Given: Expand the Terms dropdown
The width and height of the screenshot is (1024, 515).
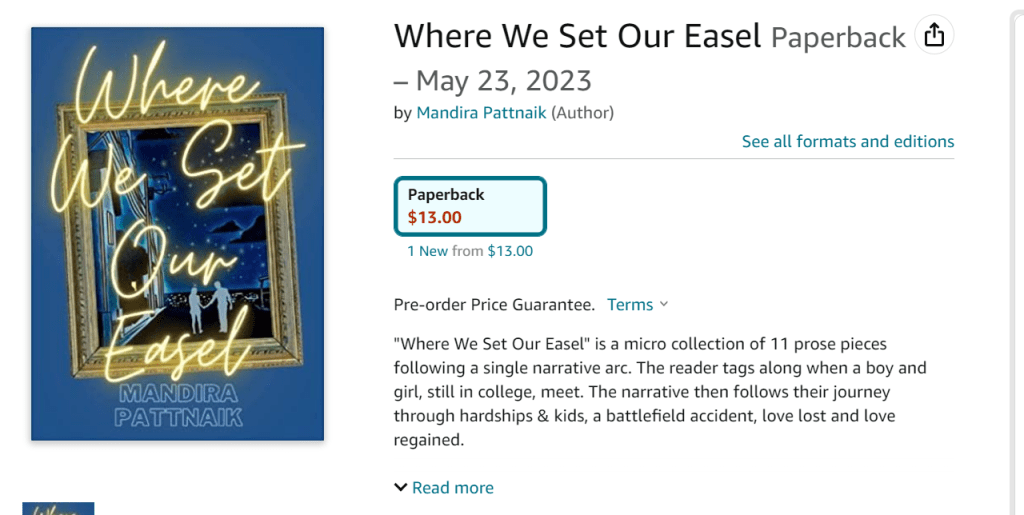Looking at the screenshot, I should tap(630, 305).
